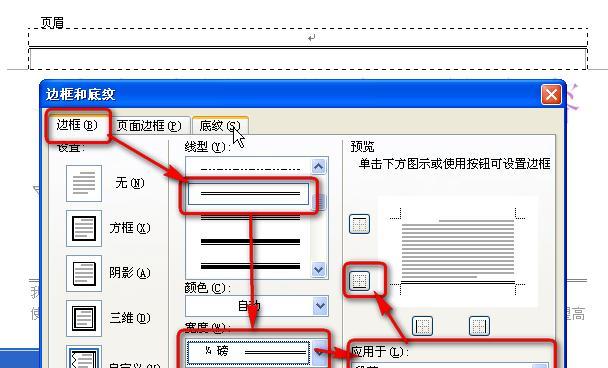The width and height of the screenshot is (608, 368).
Task: Switch to the 页面边框 tab
Action: point(149,126)
